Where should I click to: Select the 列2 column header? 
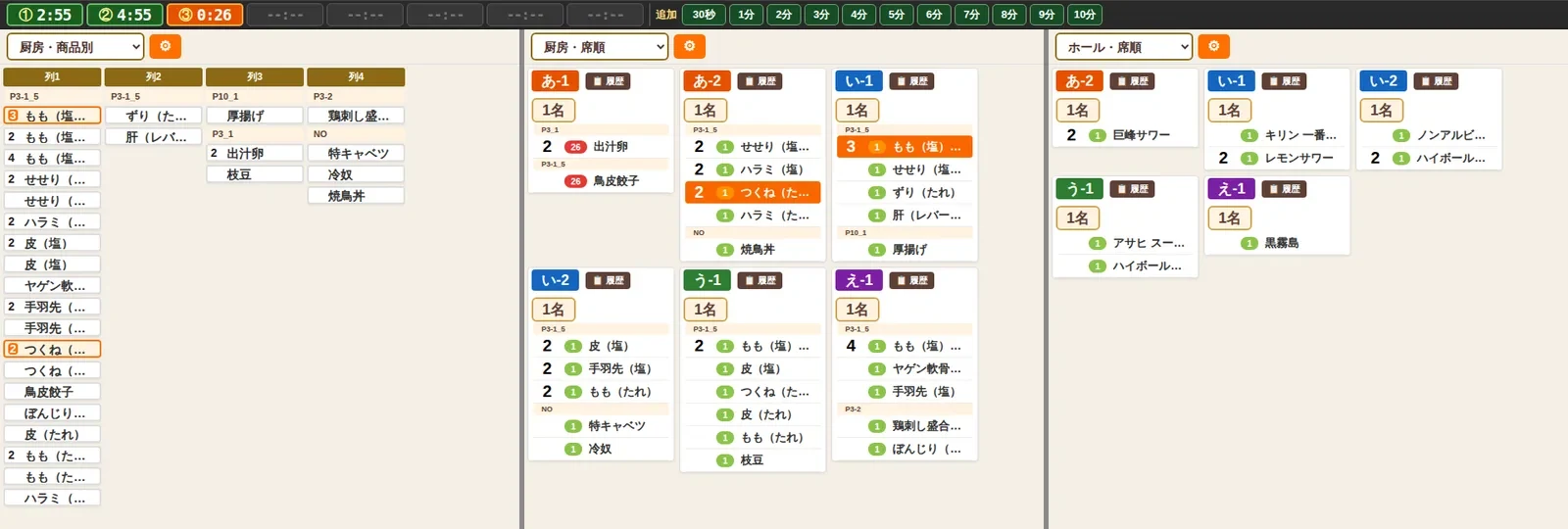(x=154, y=76)
